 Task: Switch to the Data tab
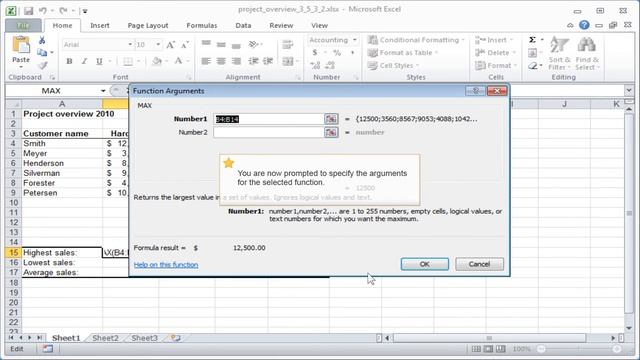(x=243, y=25)
